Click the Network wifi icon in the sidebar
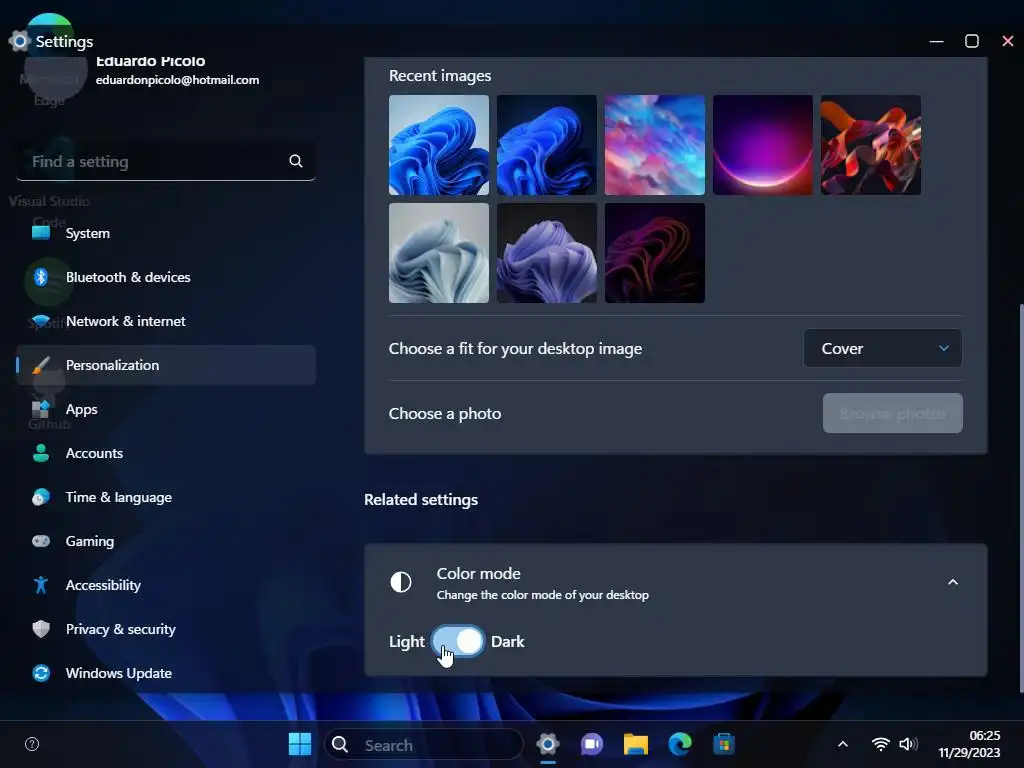This screenshot has width=1024, height=768. 41,321
